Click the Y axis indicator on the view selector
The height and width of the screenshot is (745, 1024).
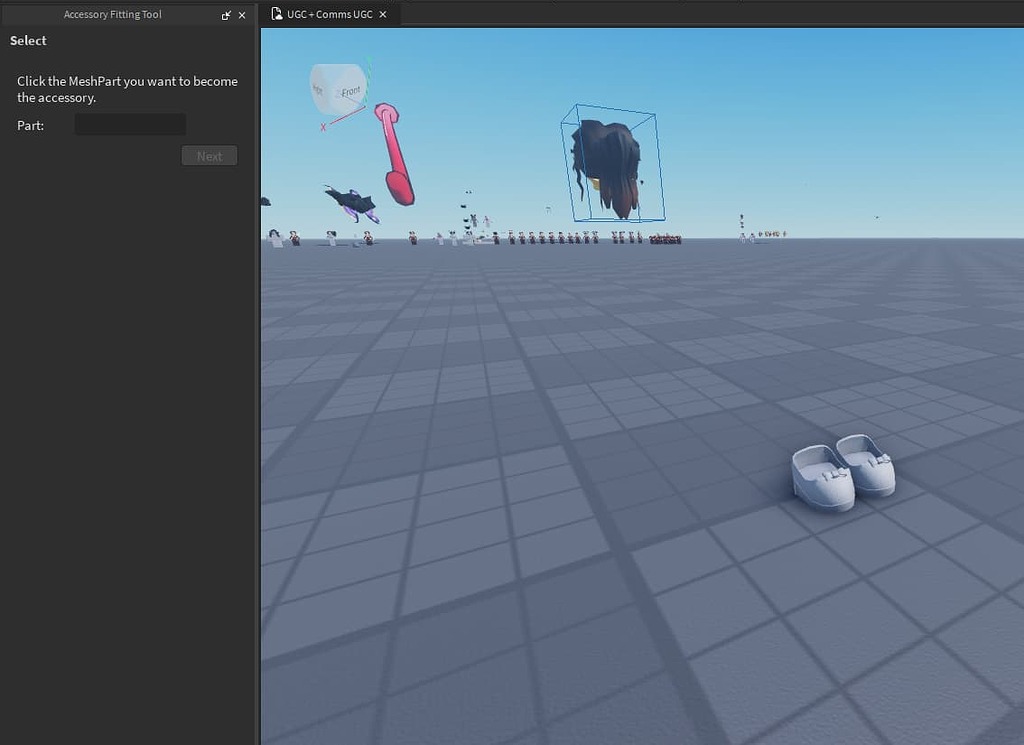tap(368, 60)
